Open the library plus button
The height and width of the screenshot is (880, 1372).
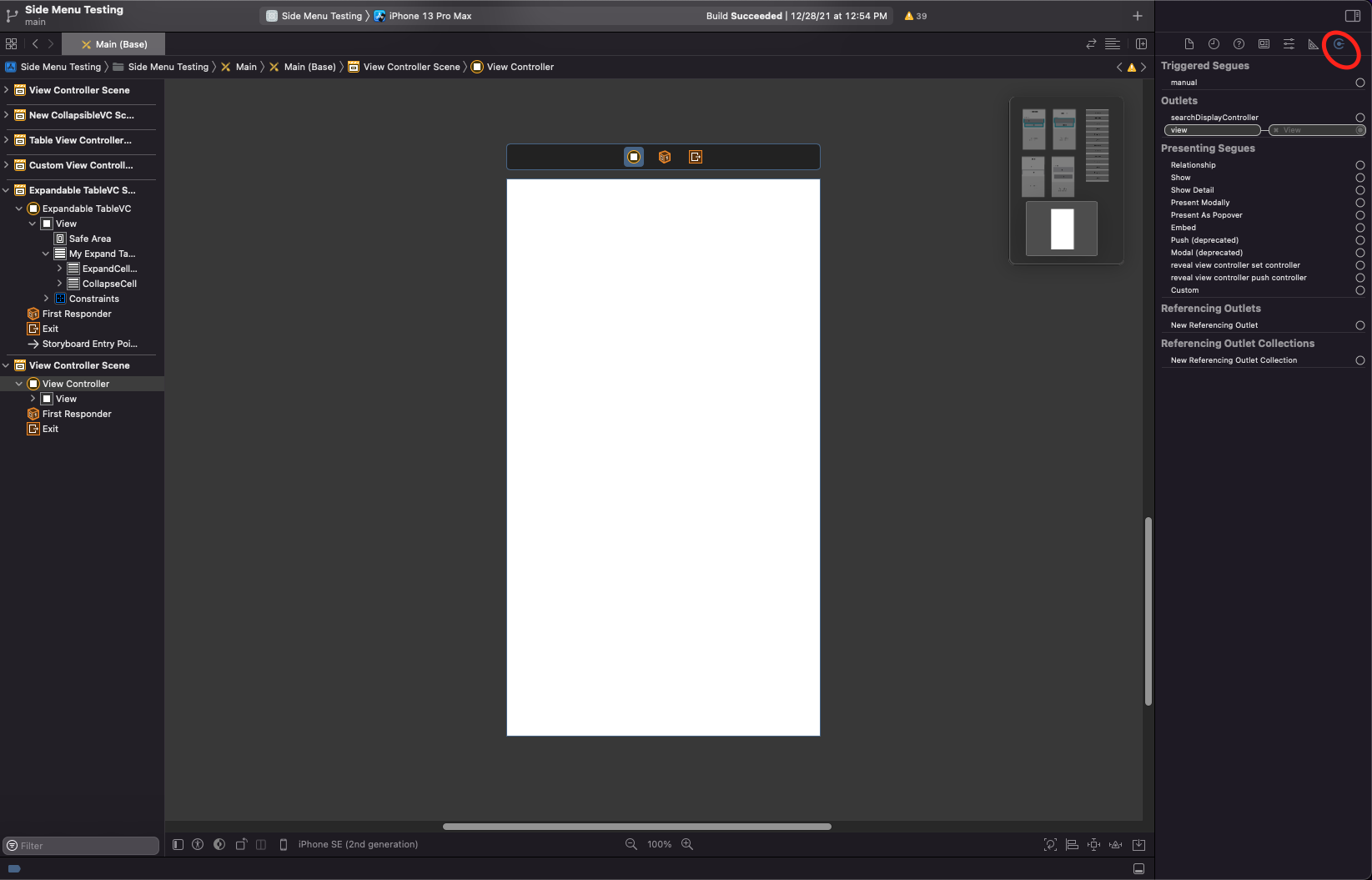[x=1138, y=16]
